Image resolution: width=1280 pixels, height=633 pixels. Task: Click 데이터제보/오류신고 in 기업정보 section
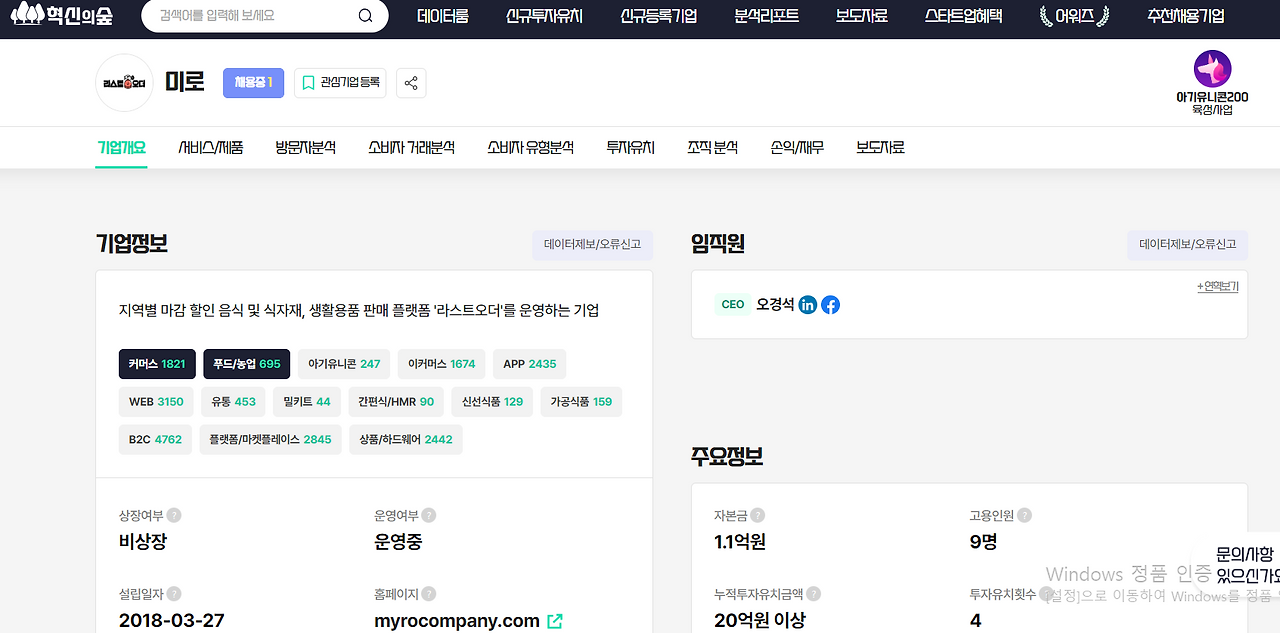click(x=592, y=244)
